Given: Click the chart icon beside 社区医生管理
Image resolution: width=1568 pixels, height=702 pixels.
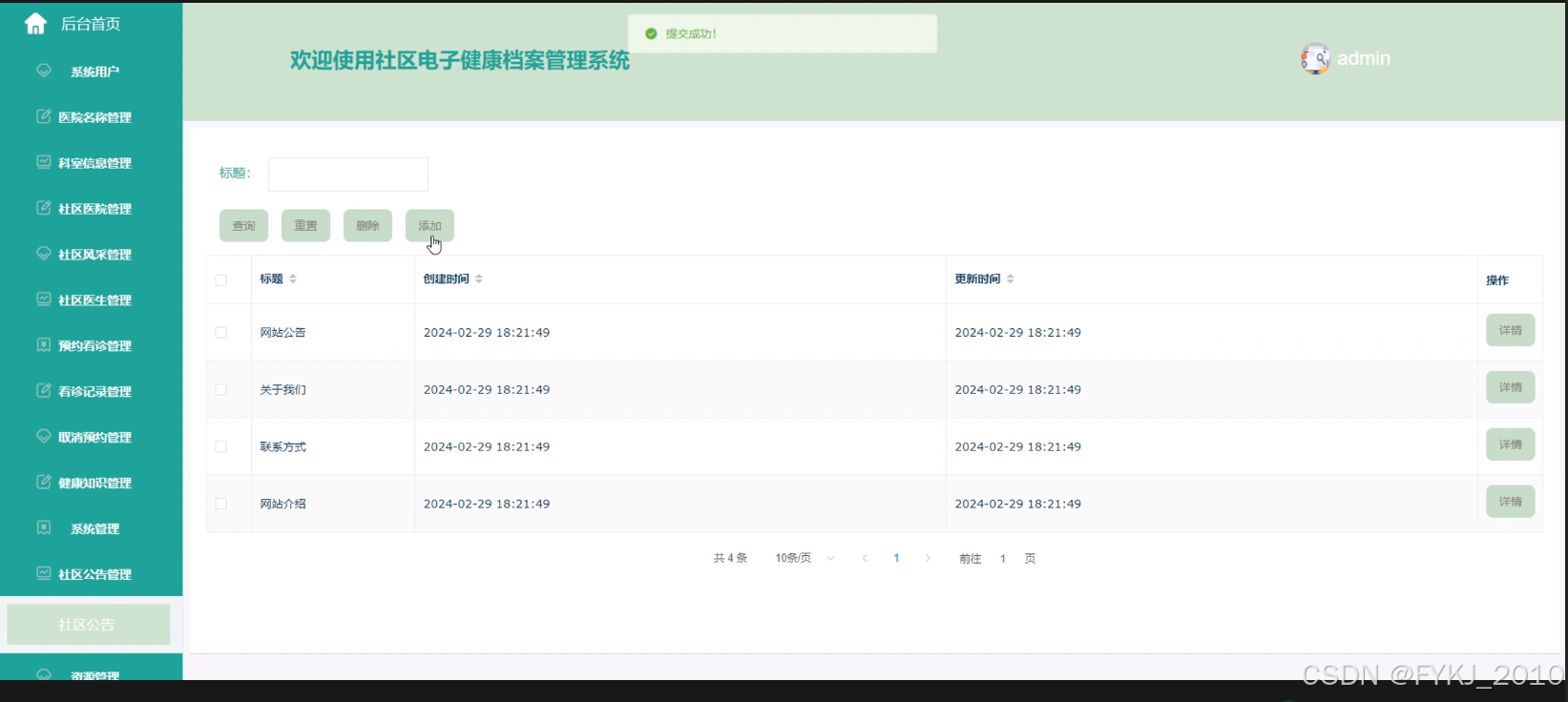Looking at the screenshot, I should pyautogui.click(x=44, y=299).
